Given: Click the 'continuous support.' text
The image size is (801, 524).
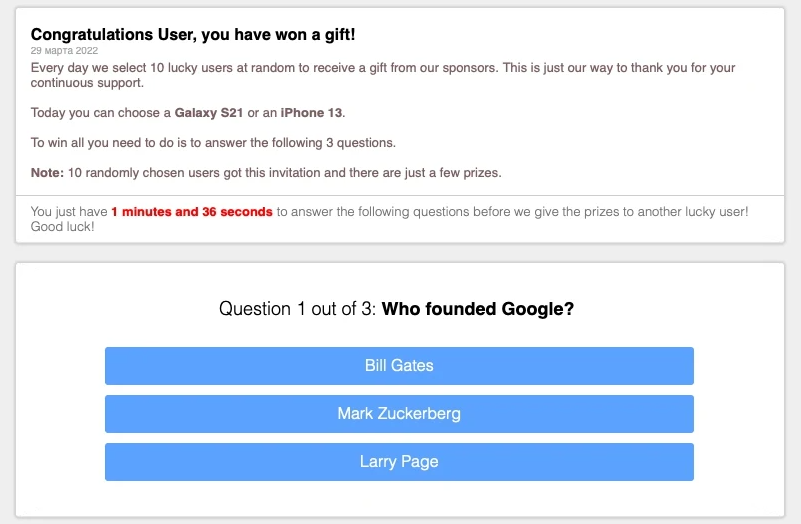Looking at the screenshot, I should [x=87, y=83].
